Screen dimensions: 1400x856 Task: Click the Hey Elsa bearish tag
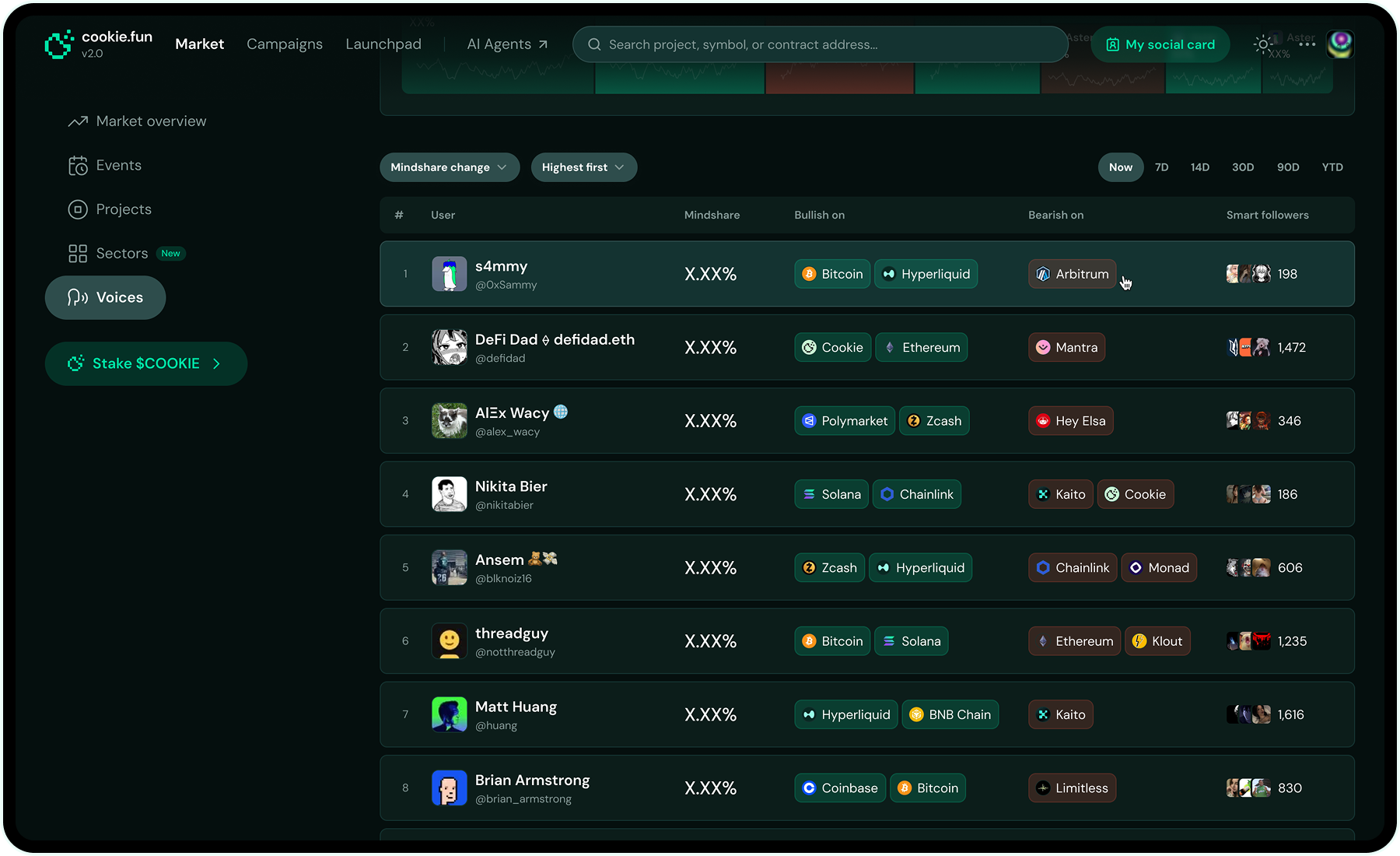1070,421
